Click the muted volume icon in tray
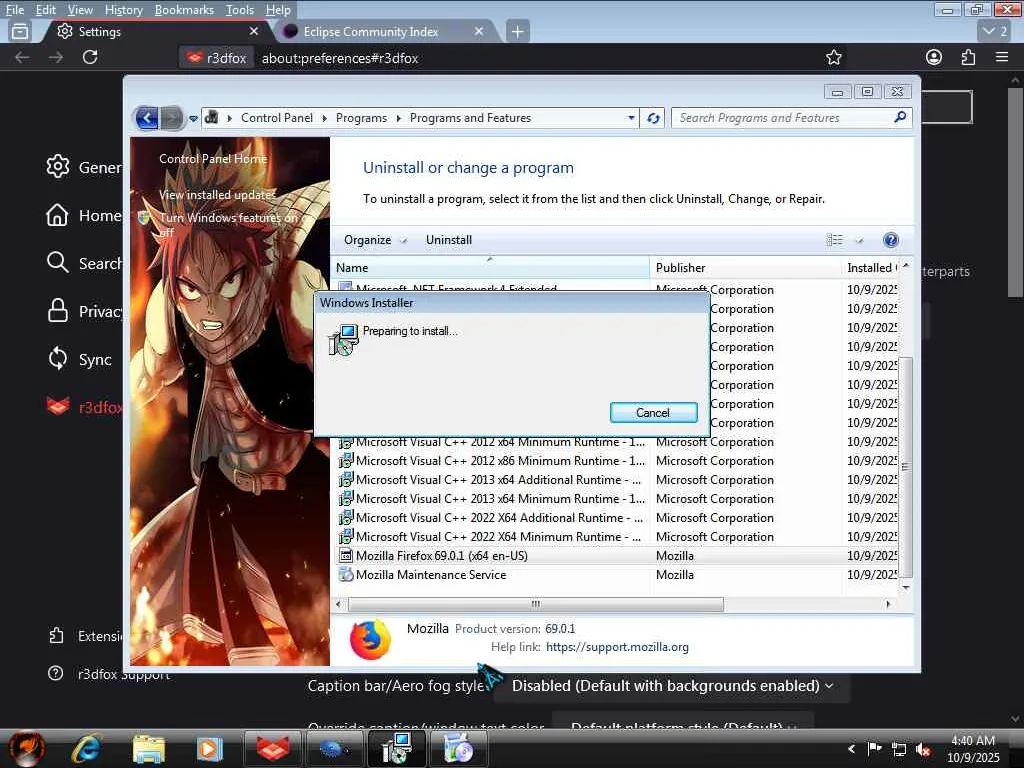The image size is (1024, 768). 923,749
